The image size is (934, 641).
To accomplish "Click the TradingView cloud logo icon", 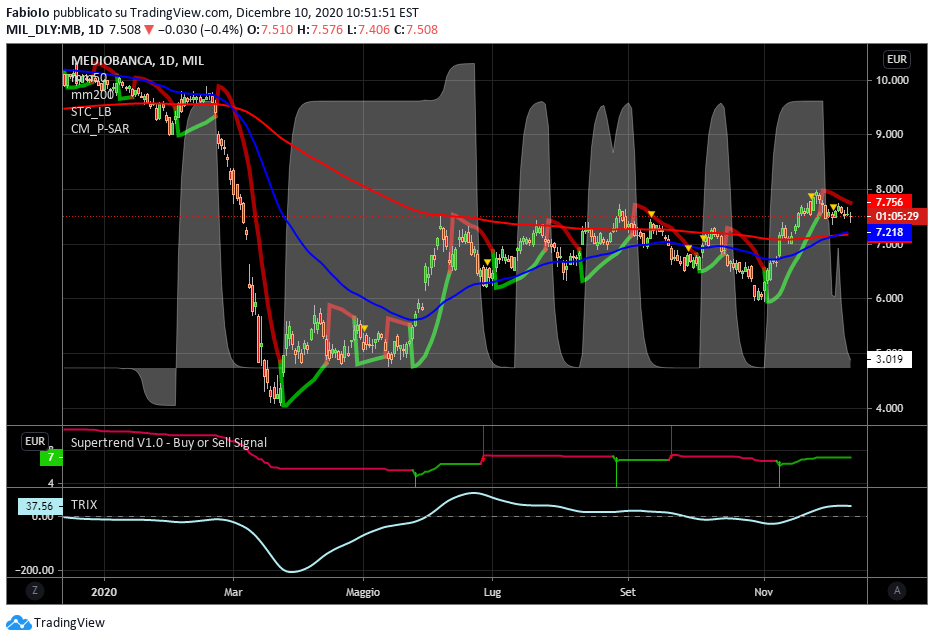I will 18,623.
